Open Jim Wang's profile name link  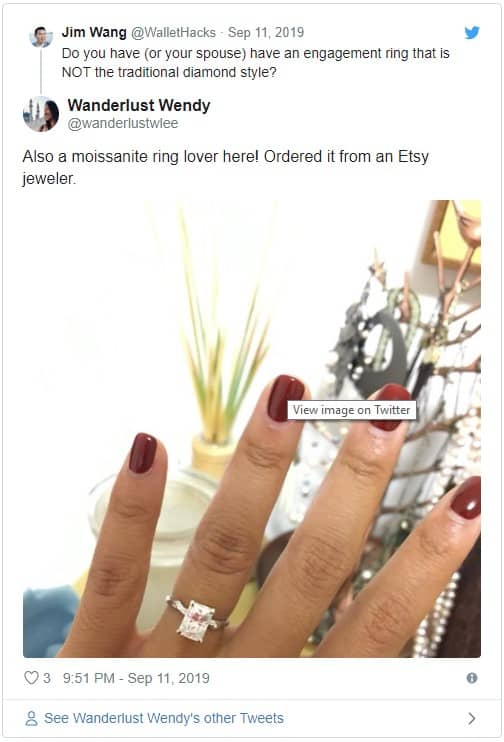pyautogui.click(x=94, y=32)
